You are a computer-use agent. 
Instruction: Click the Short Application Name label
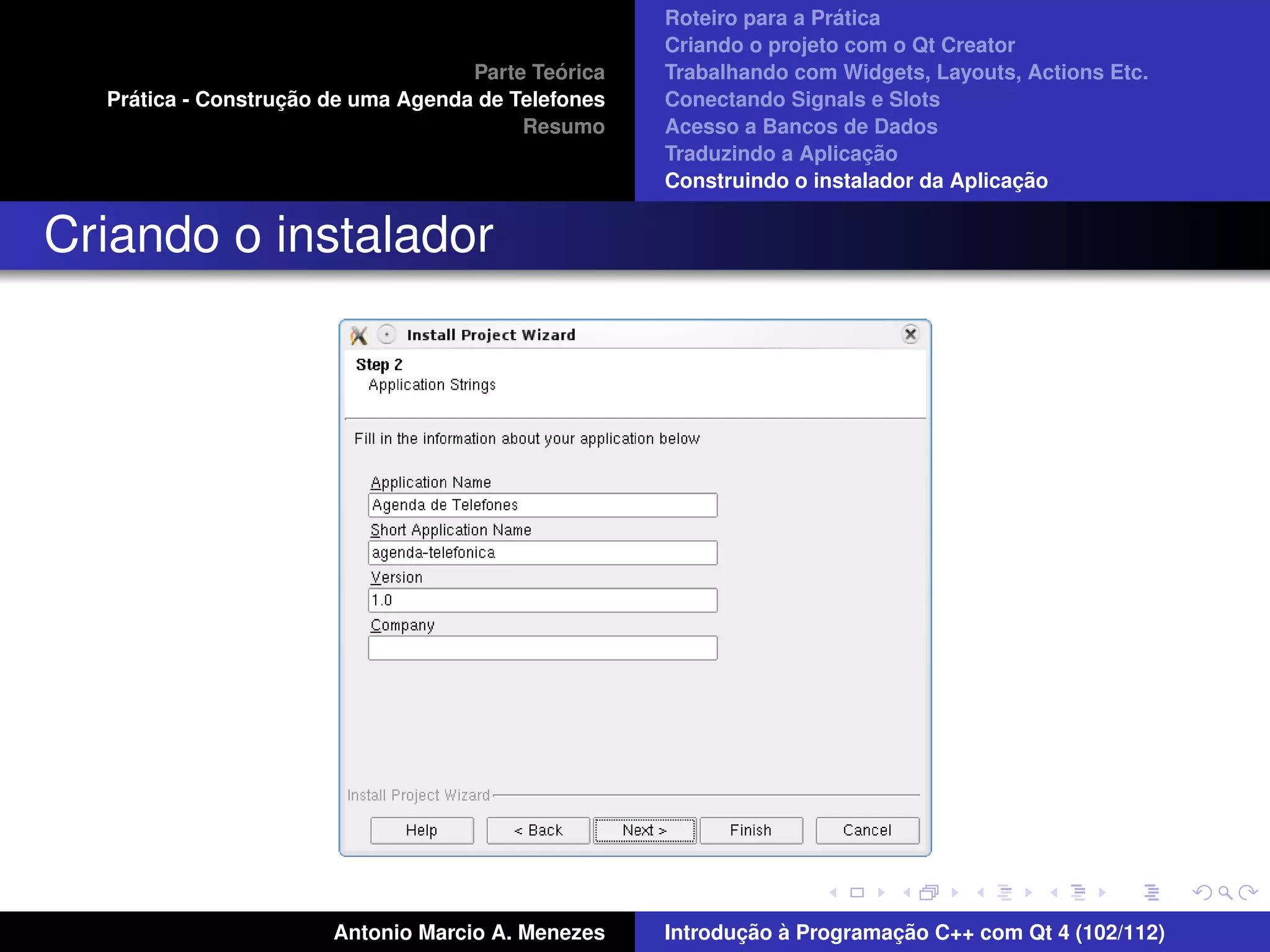[451, 530]
